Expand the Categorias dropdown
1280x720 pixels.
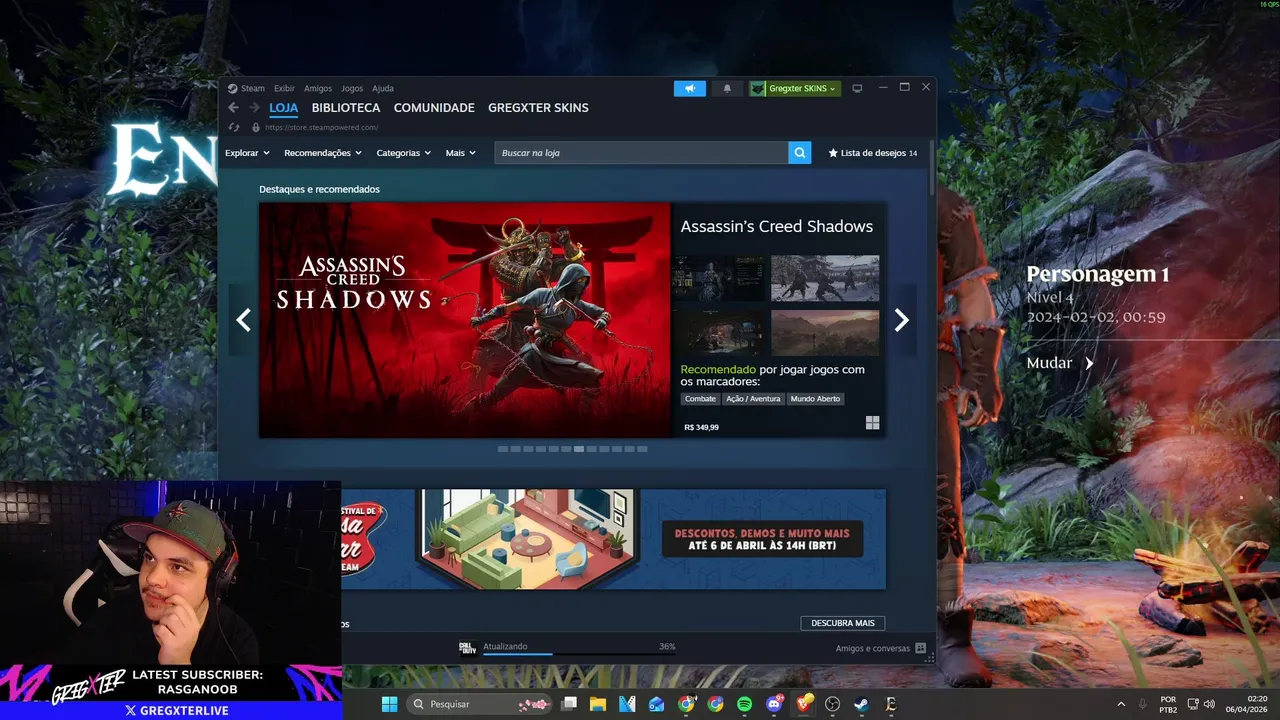tap(403, 153)
